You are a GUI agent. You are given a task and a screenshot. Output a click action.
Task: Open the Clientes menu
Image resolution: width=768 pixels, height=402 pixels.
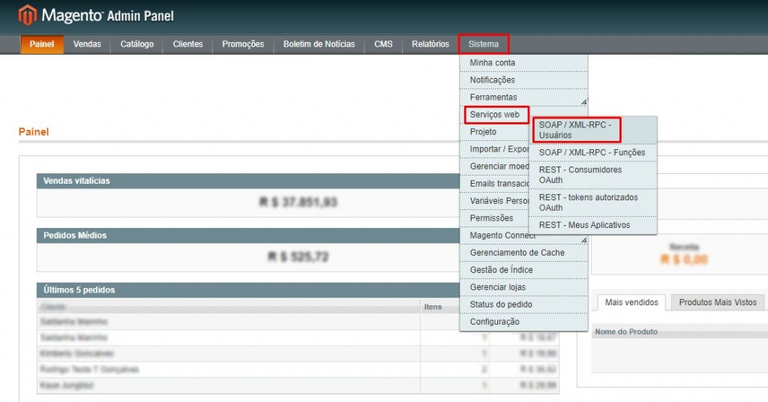(188, 44)
